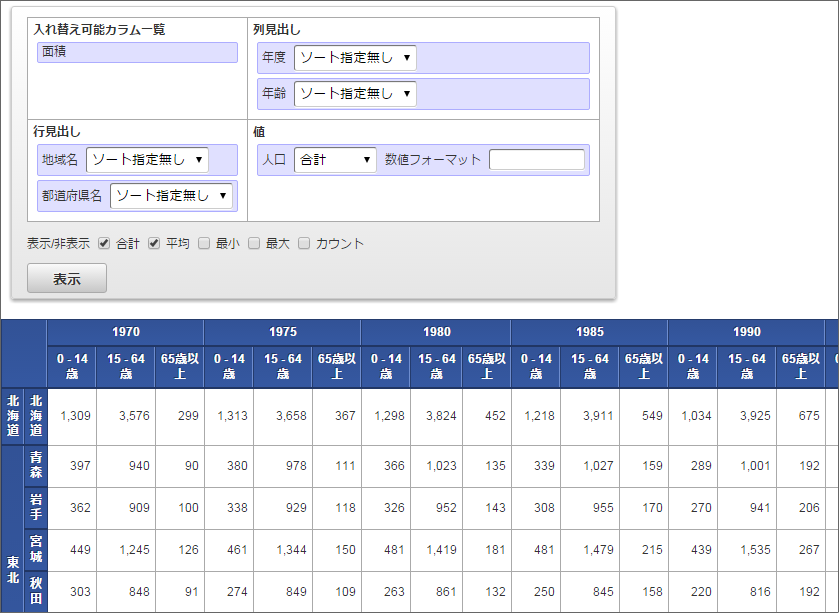Click the cell value 303
Screen dimensions: 839x613
coord(80,592)
